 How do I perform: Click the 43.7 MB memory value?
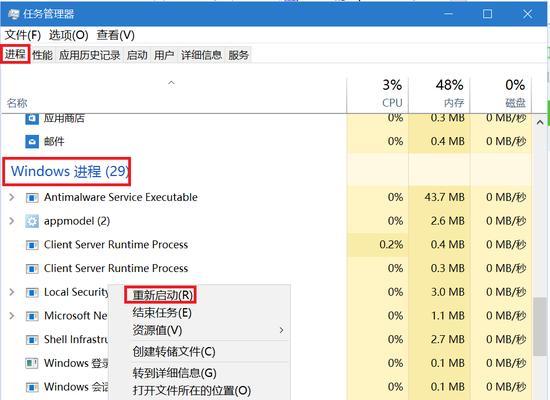(x=444, y=197)
